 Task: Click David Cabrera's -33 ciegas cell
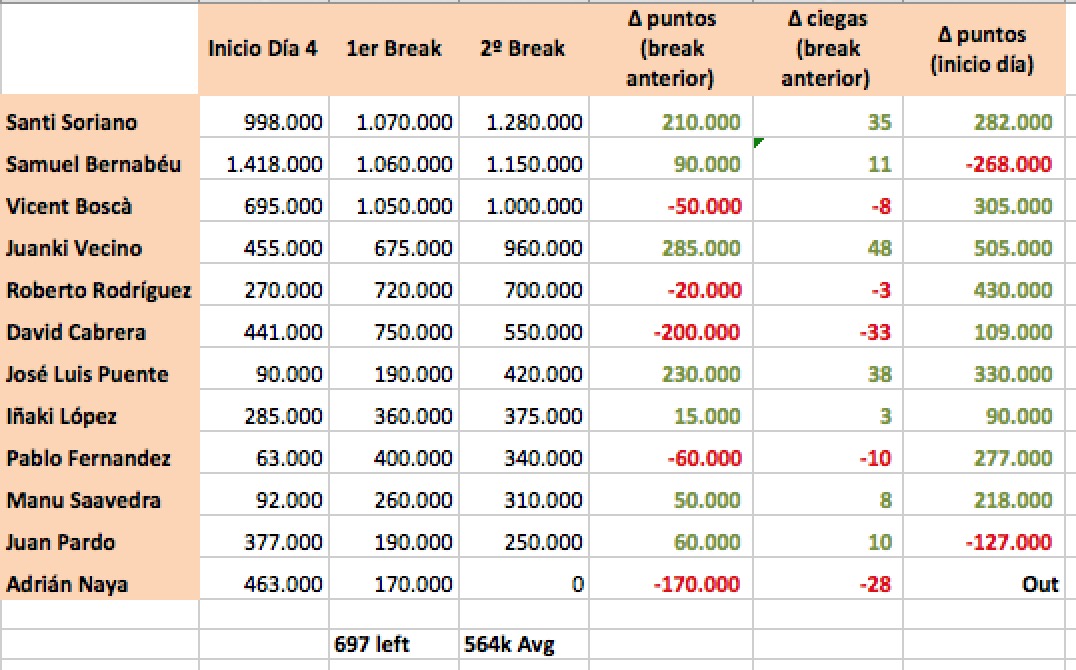point(828,332)
